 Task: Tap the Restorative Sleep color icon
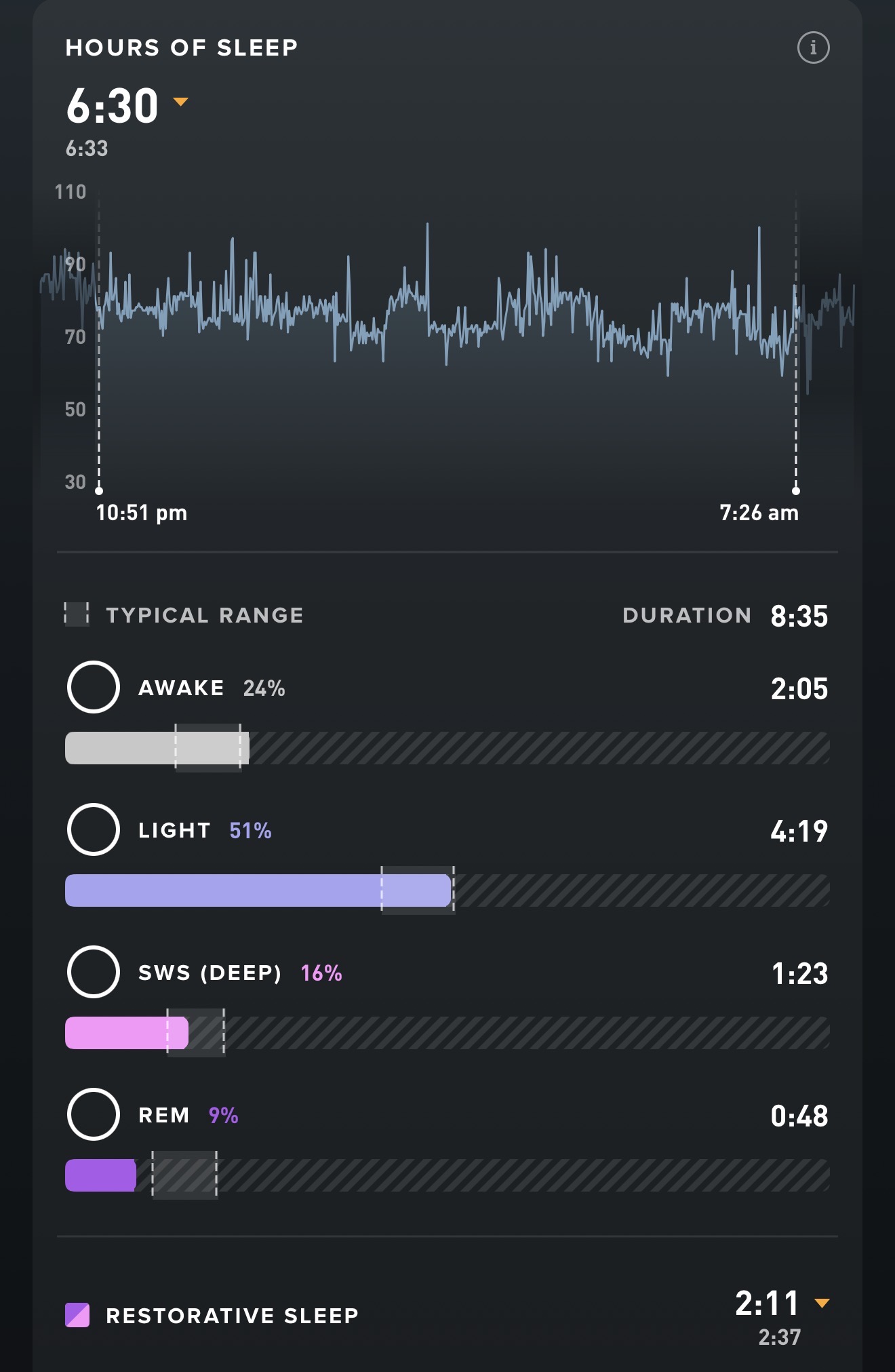click(x=77, y=1315)
